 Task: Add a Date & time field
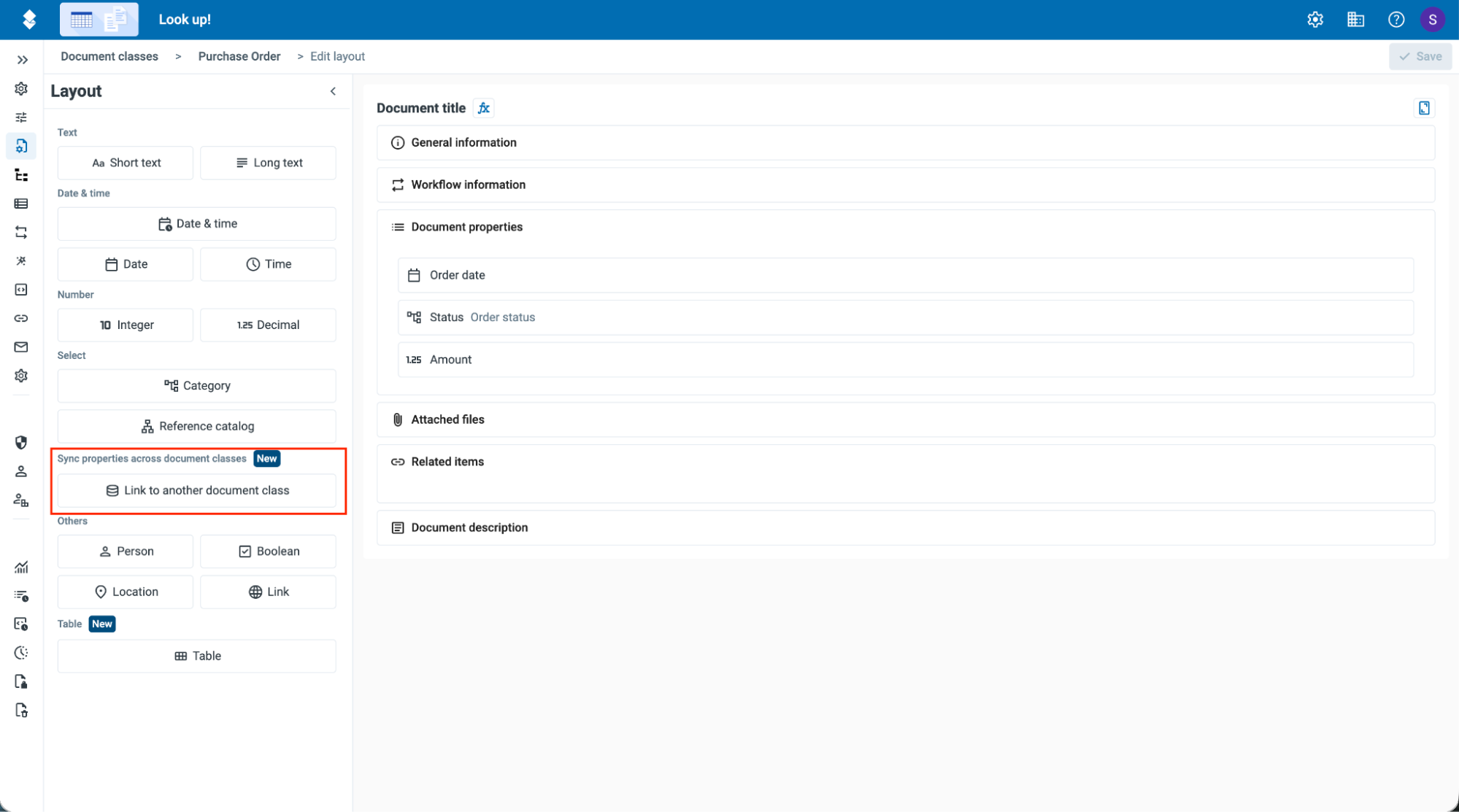click(197, 224)
